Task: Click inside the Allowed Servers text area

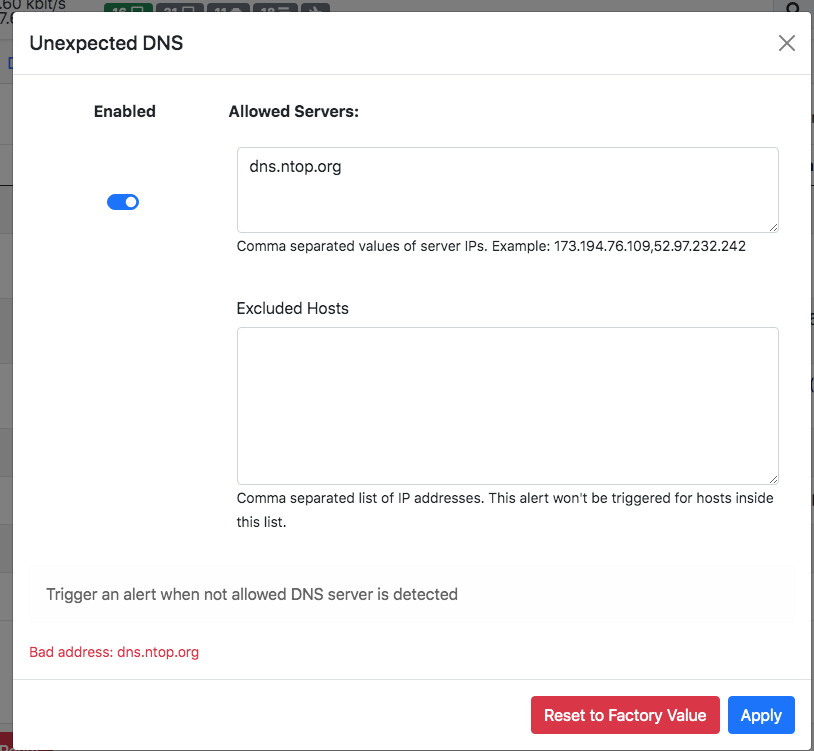Action: pyautogui.click(x=507, y=190)
